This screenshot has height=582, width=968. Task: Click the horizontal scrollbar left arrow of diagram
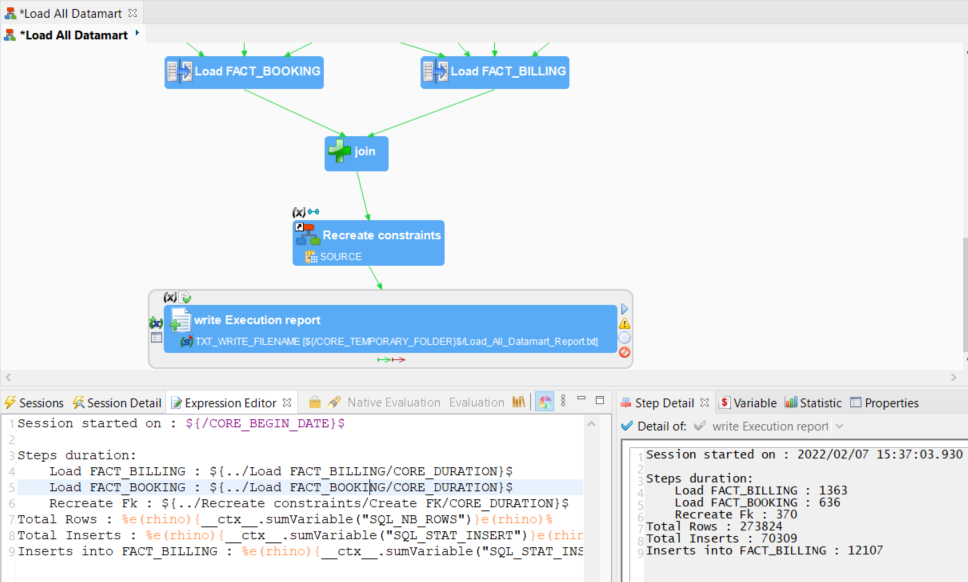(8, 377)
